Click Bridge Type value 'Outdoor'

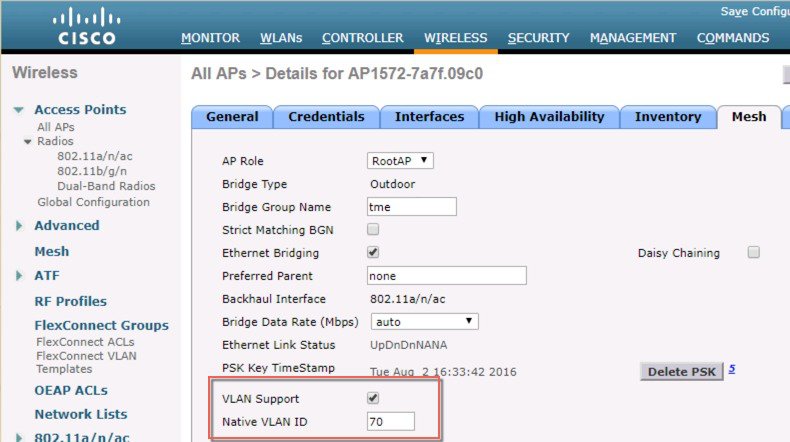click(x=392, y=184)
